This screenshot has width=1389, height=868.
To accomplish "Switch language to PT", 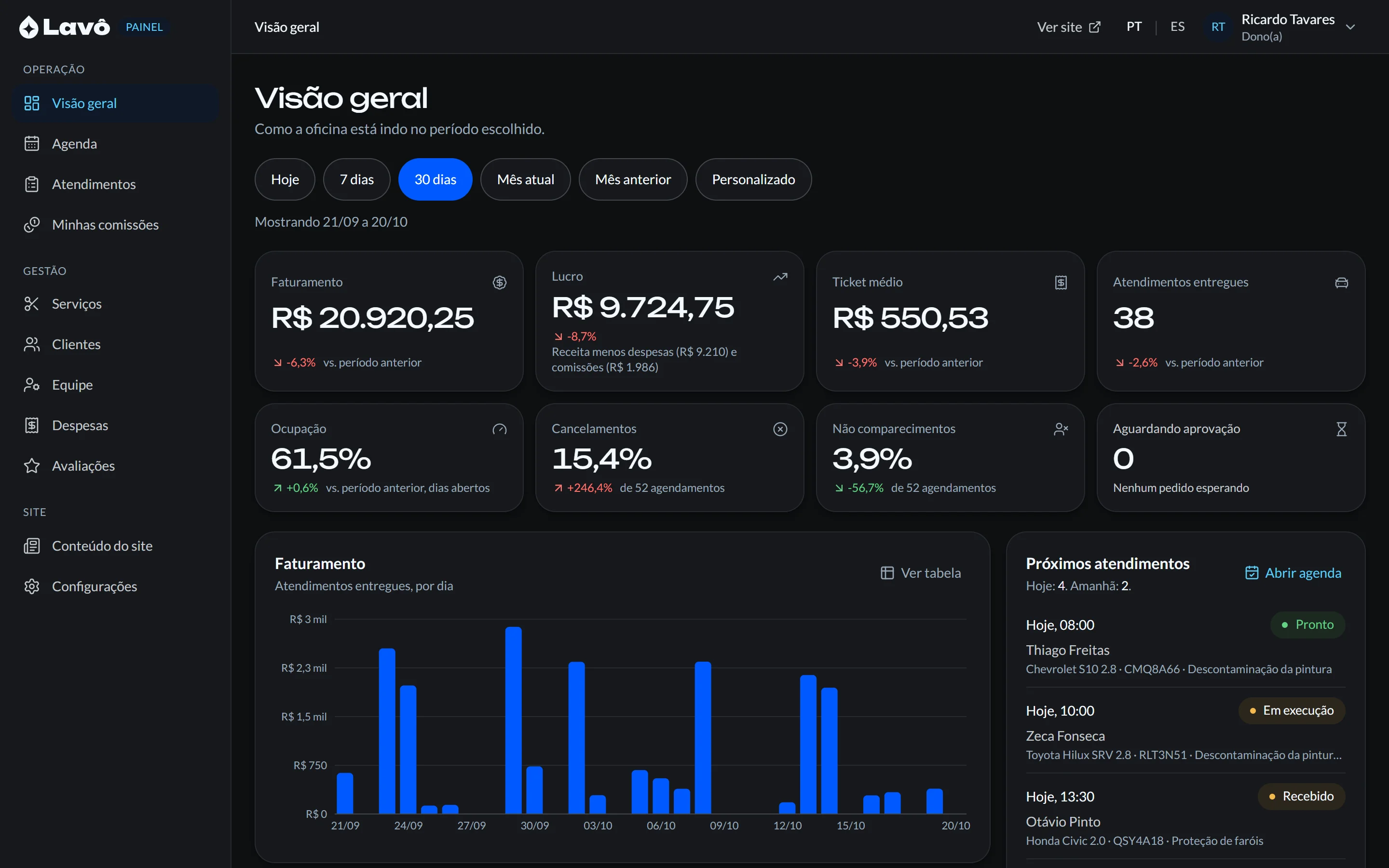I will (1134, 27).
